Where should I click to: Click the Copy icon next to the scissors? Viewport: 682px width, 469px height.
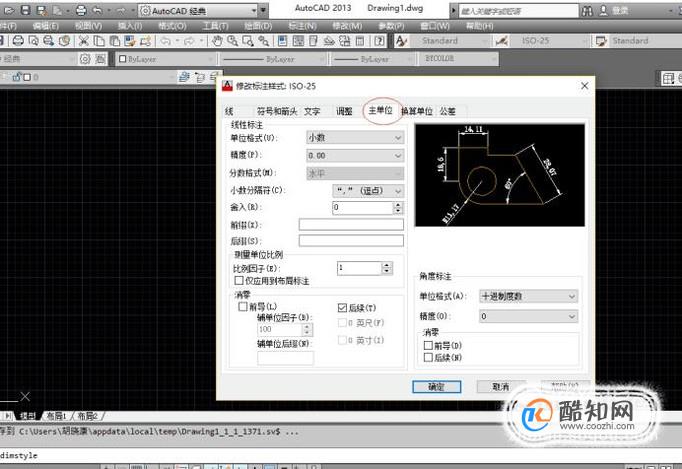(99, 41)
